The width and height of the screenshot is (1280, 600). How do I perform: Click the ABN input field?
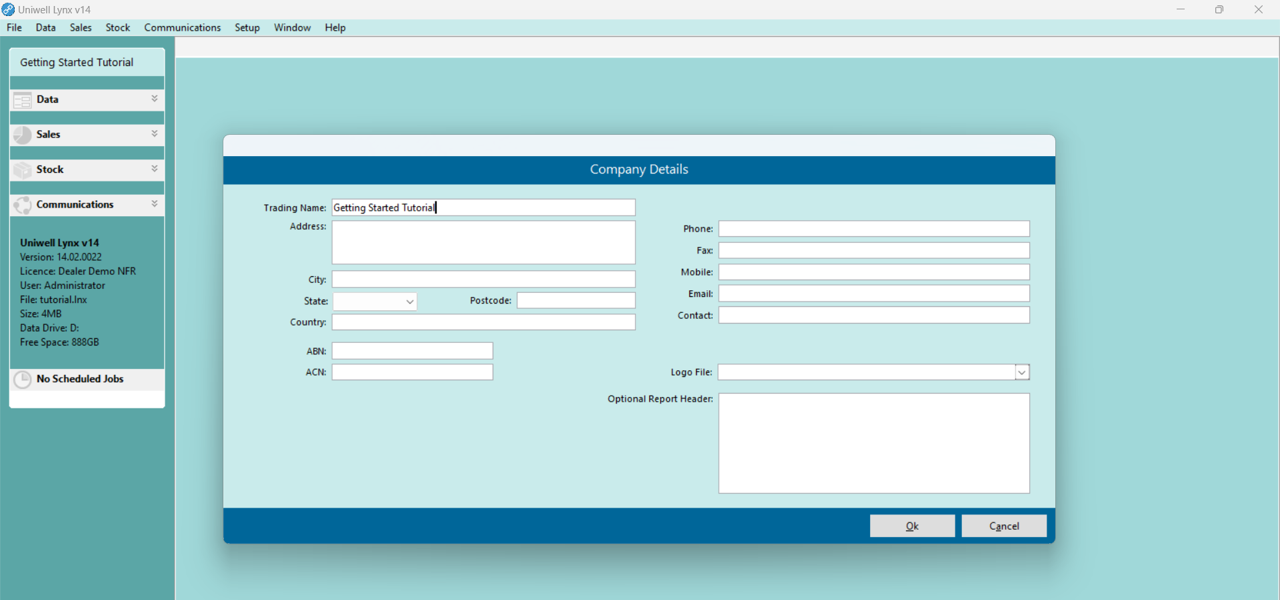coord(412,351)
